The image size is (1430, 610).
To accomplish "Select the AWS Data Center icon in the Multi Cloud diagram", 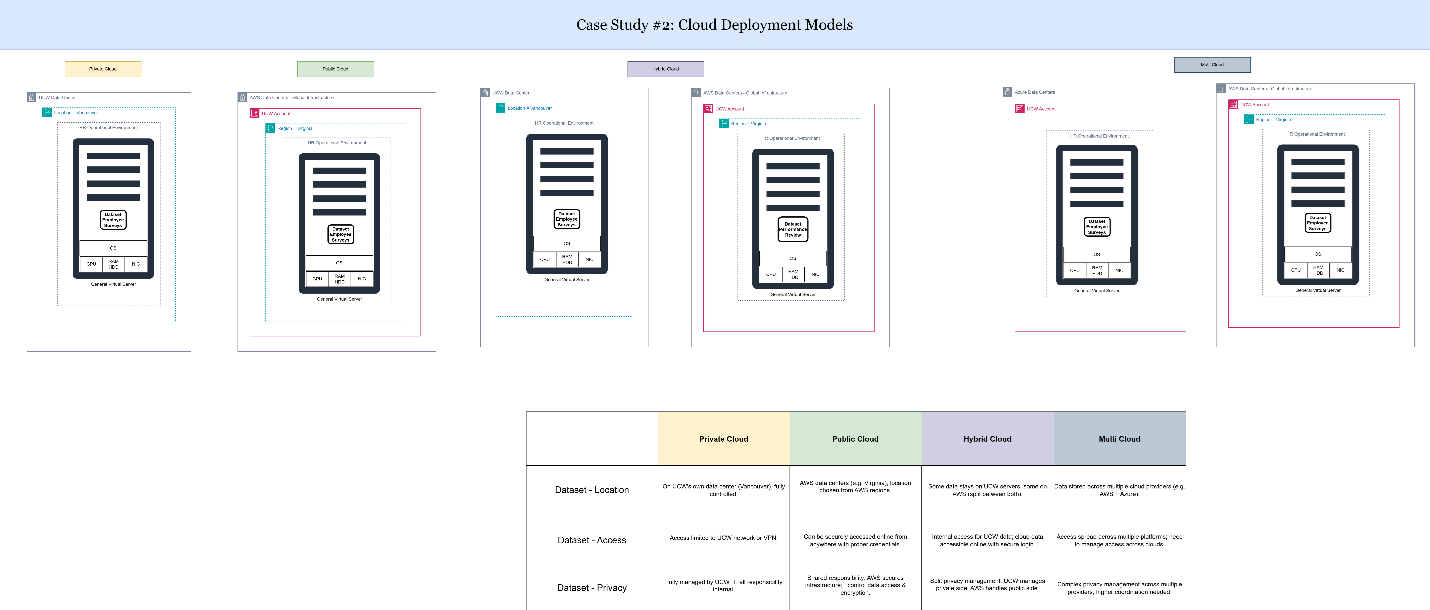I will 1221,89.
